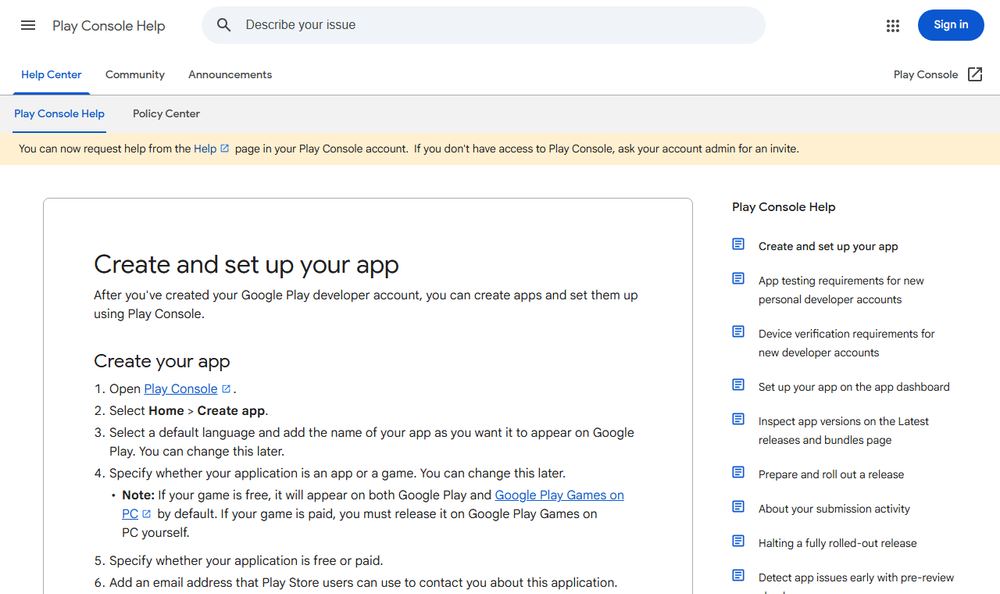Click the Play Console Help sidebar heading

pyautogui.click(x=783, y=207)
